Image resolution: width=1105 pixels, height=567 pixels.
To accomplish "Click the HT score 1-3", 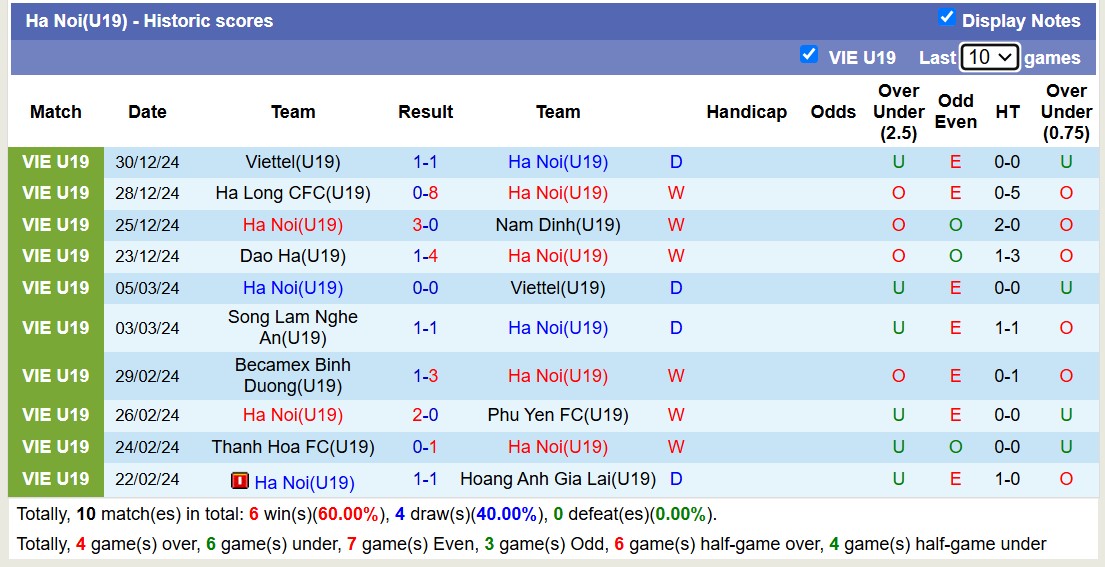I will [1007, 256].
